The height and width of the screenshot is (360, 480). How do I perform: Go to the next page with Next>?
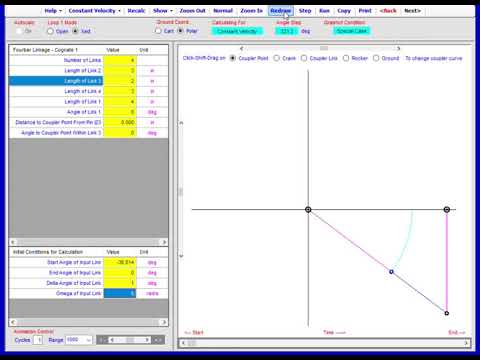pyautogui.click(x=412, y=11)
